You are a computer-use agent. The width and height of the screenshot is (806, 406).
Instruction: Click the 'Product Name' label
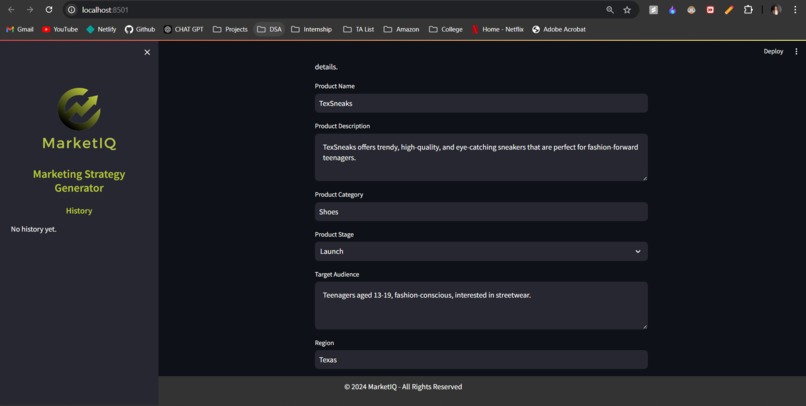click(335, 86)
